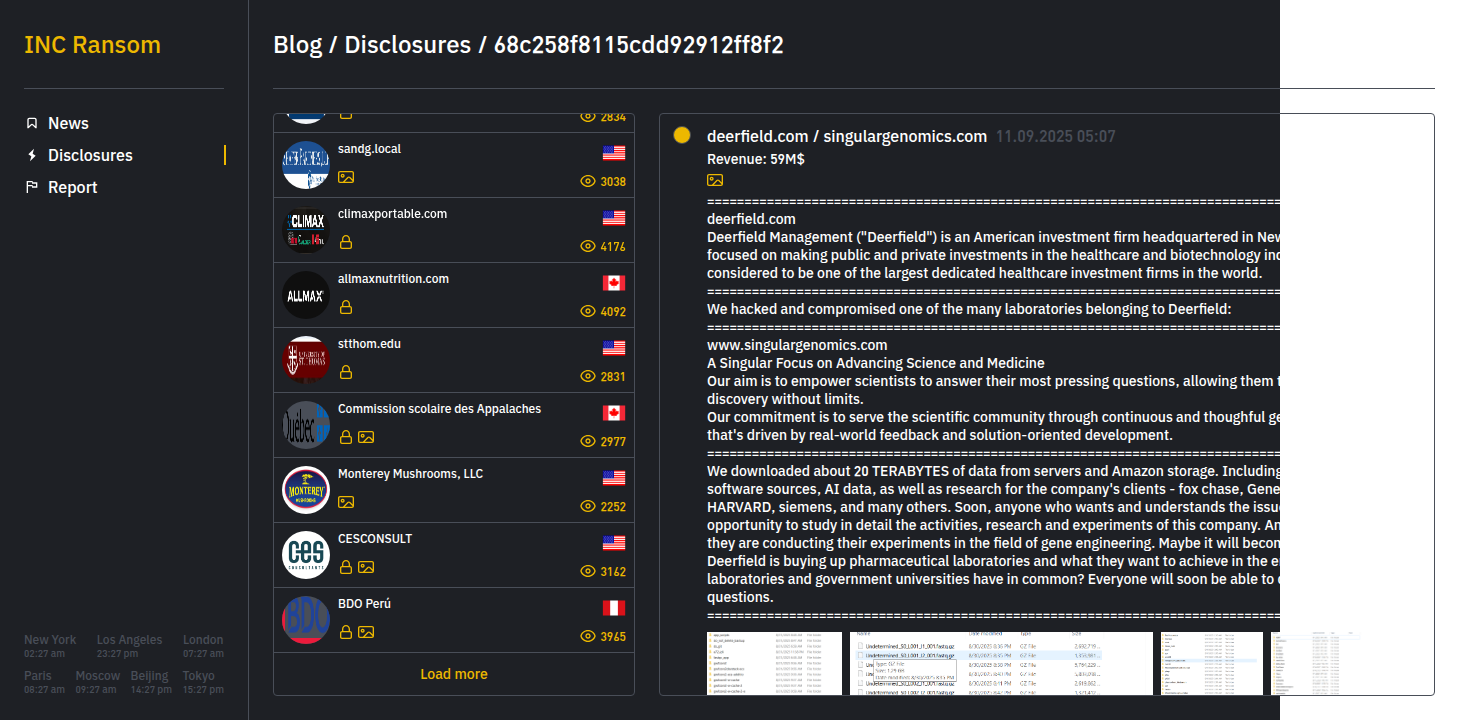Screen dimensions: 1459x720
Task: Click the Canada flag on allmaxnutrition.com row
Action: (x=614, y=283)
